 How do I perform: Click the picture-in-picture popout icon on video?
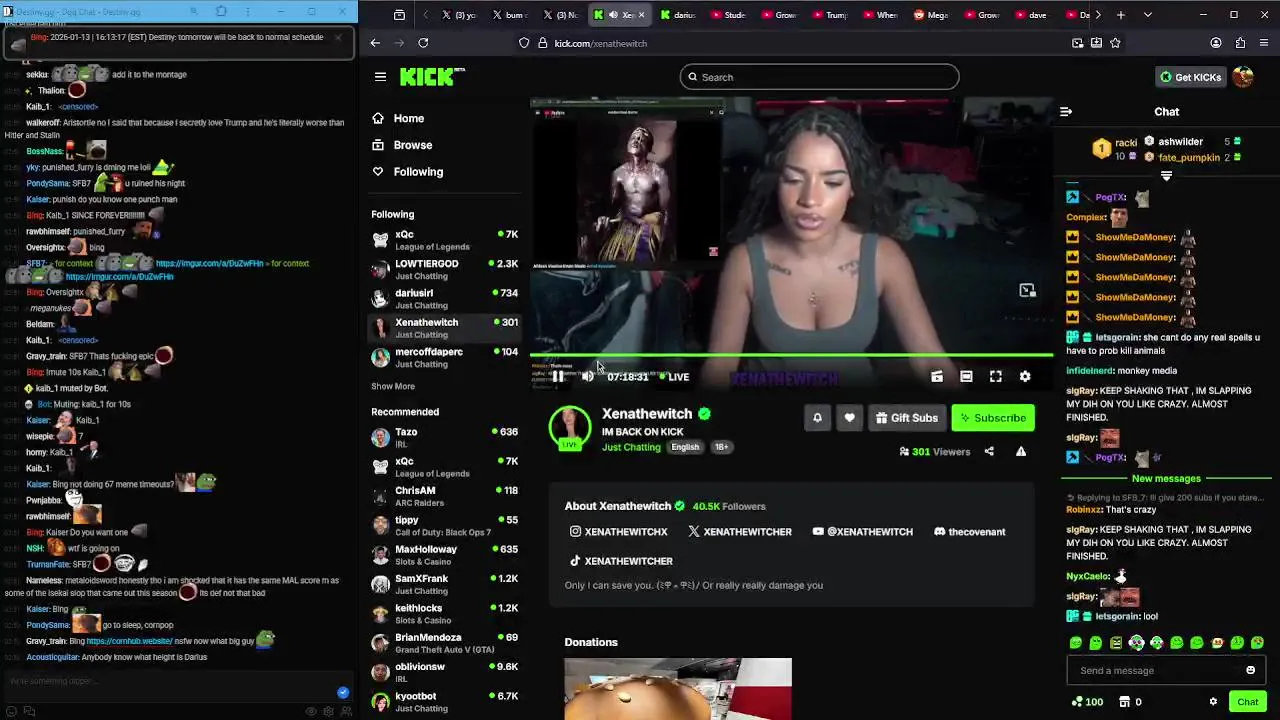click(1027, 290)
